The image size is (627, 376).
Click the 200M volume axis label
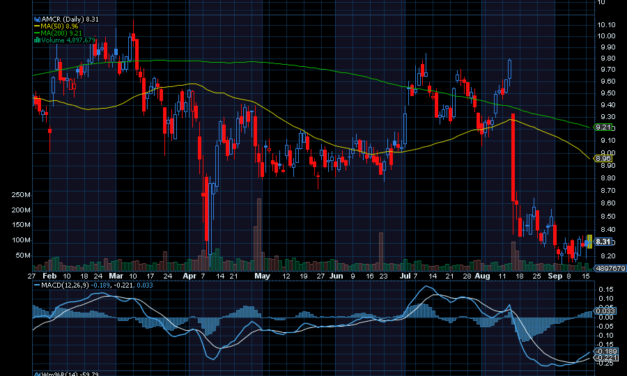pyautogui.click(x=21, y=210)
